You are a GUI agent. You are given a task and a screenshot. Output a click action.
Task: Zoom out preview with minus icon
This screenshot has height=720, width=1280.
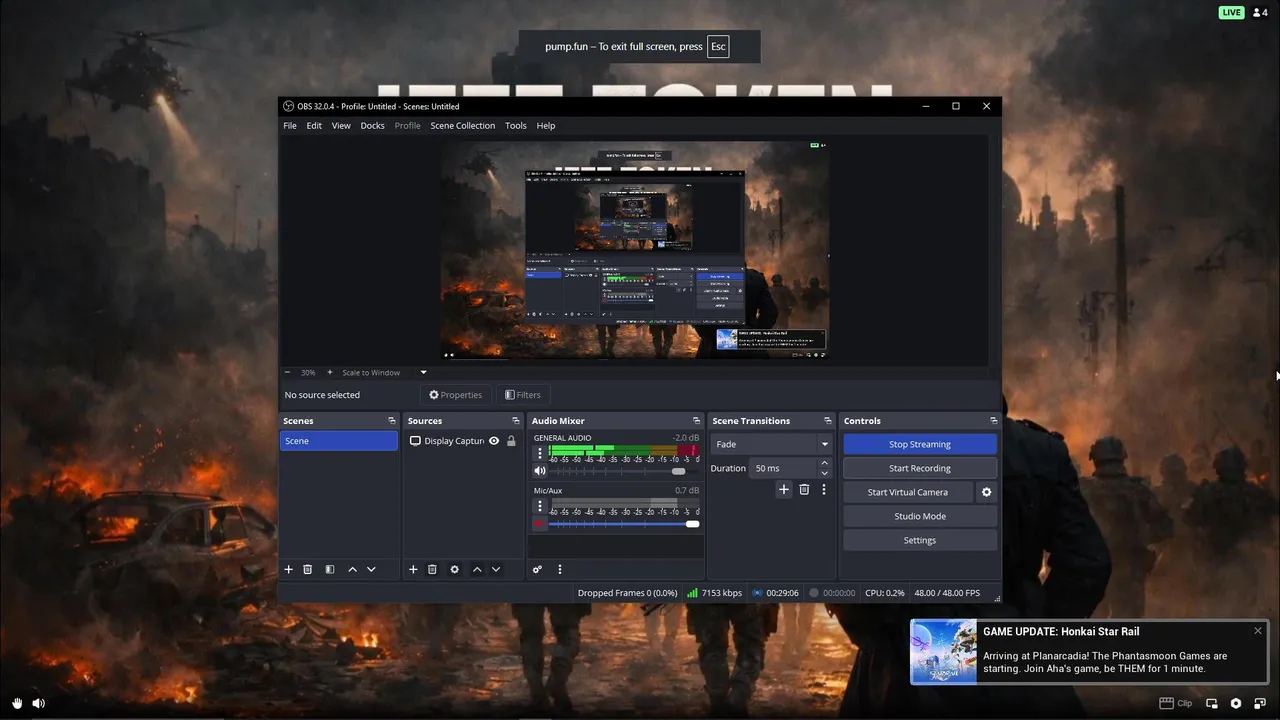[x=288, y=372]
